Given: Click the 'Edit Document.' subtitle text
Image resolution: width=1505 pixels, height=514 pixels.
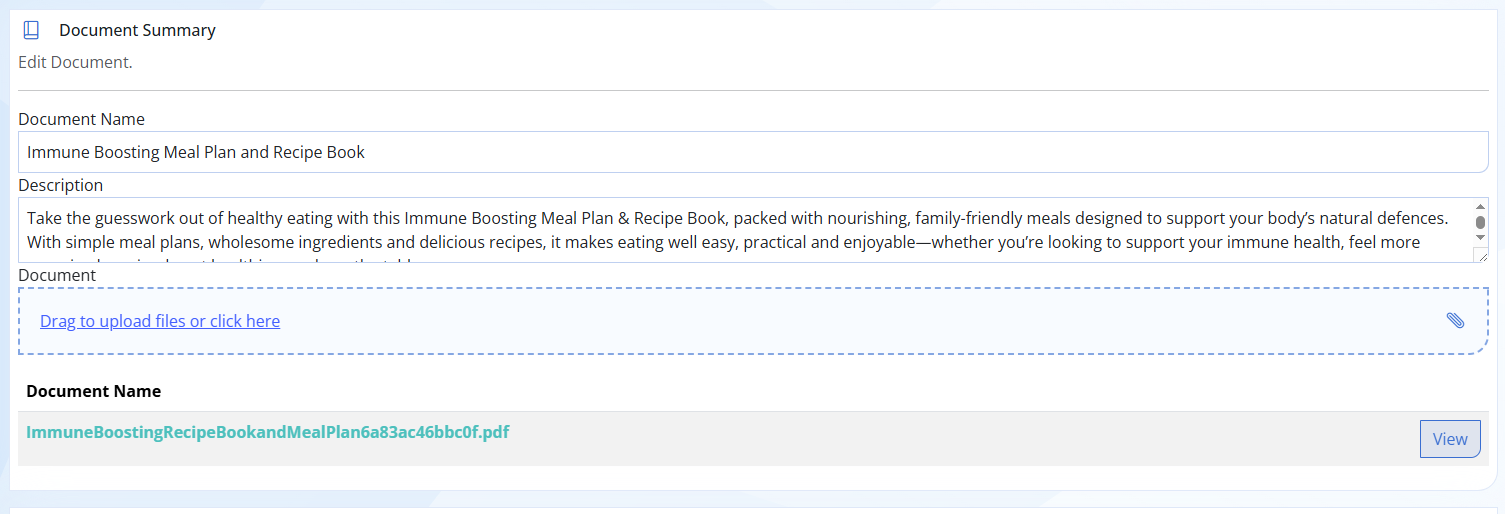Looking at the screenshot, I should (75, 62).
